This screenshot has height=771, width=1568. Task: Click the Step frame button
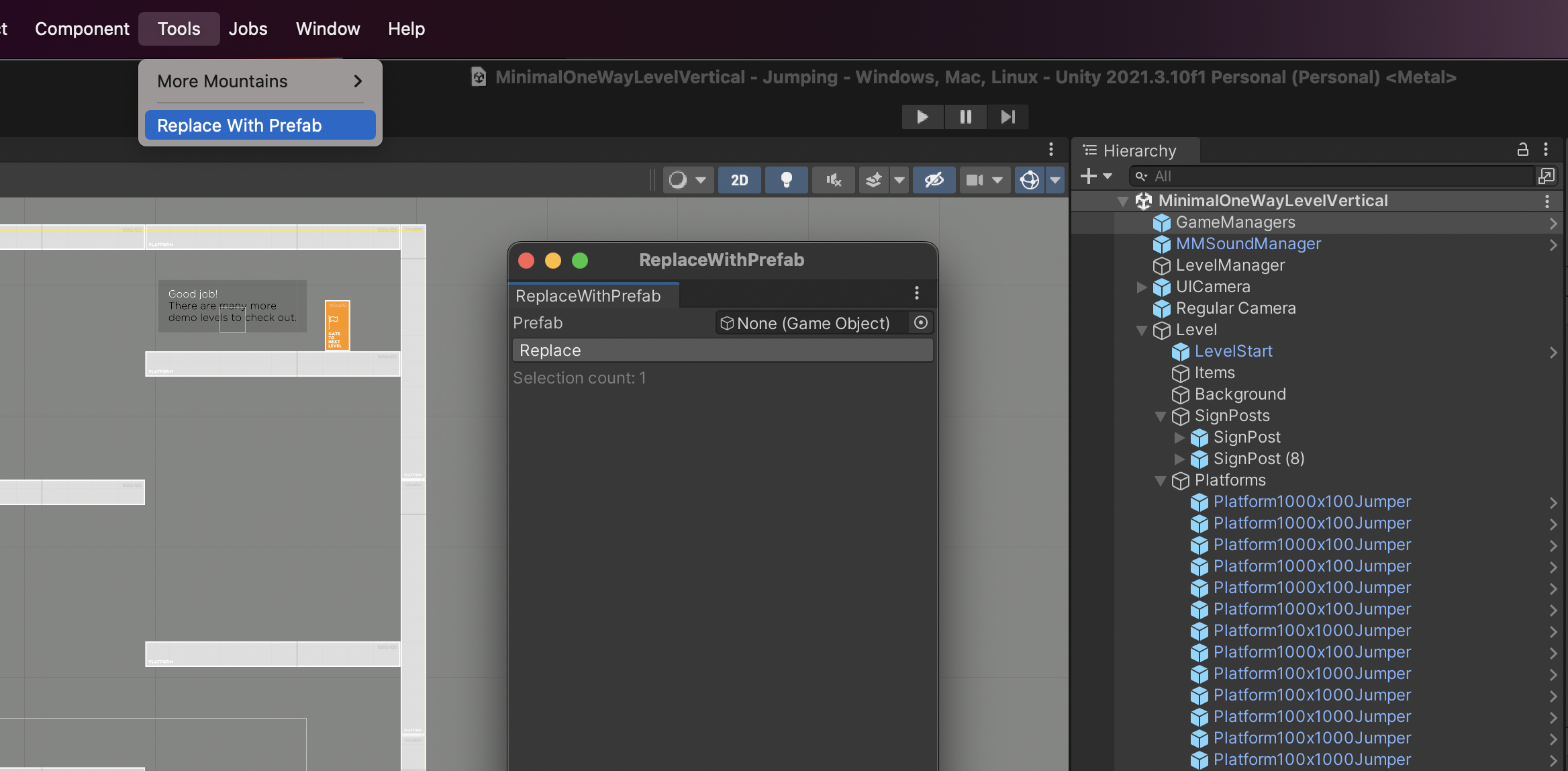(1007, 117)
